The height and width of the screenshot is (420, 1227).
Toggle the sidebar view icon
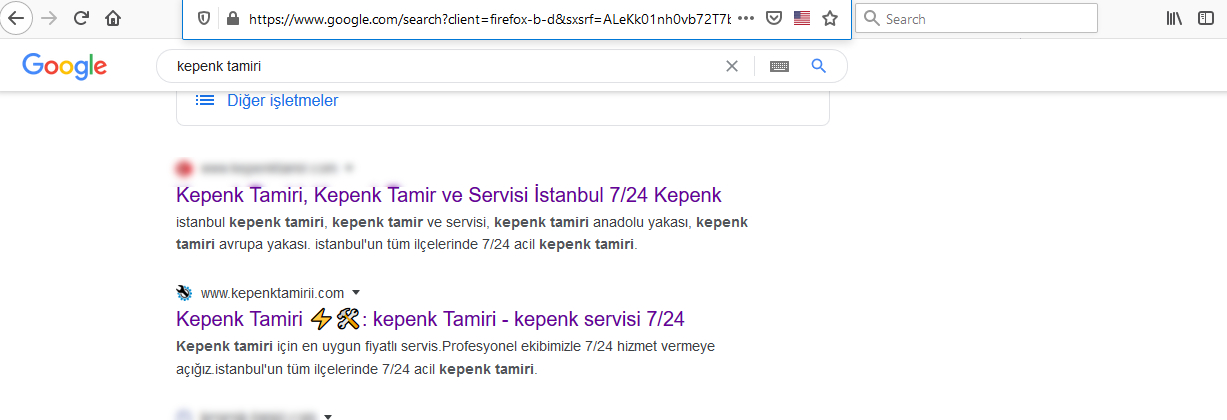tap(1206, 18)
